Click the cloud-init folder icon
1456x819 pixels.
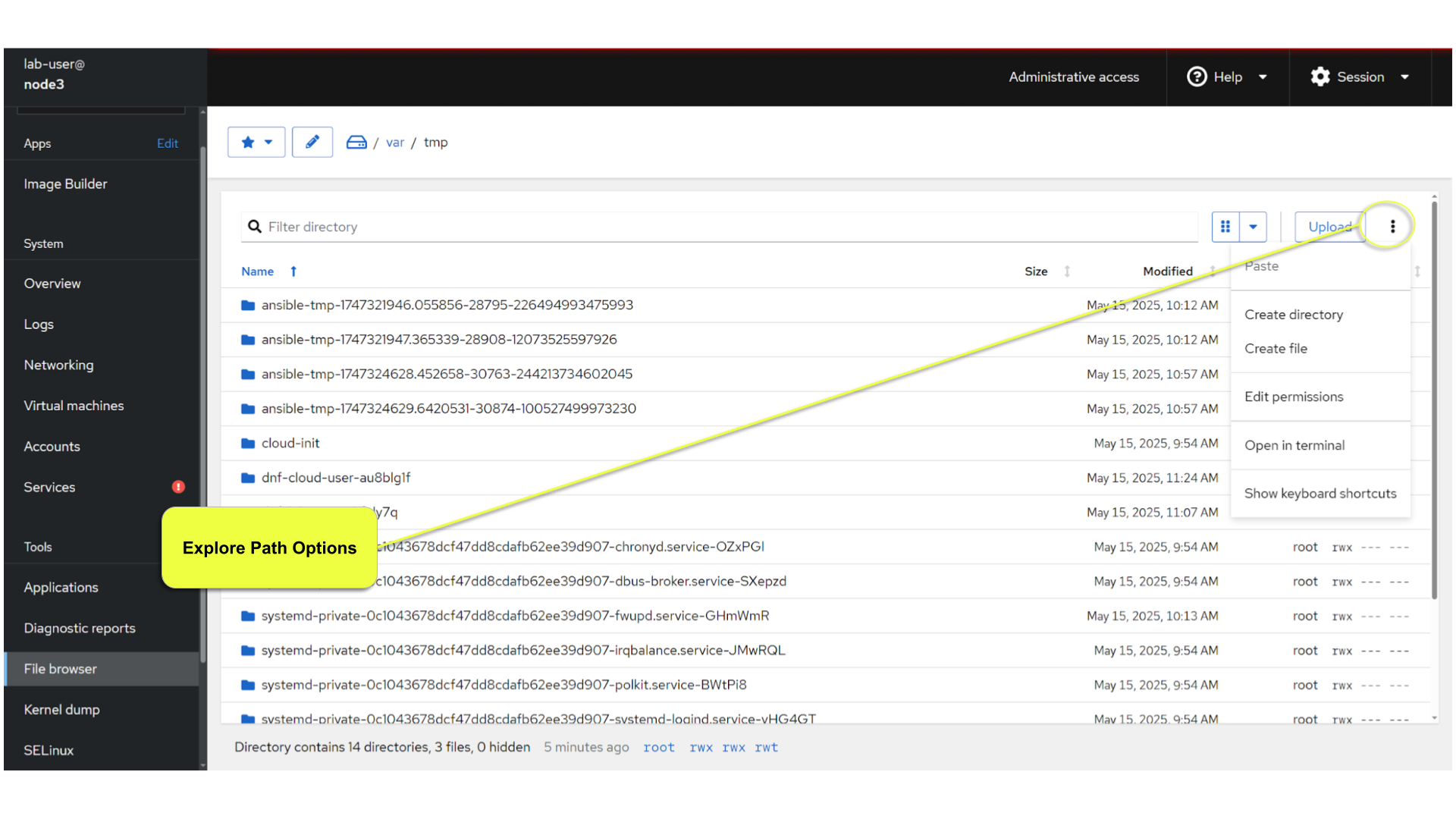247,443
